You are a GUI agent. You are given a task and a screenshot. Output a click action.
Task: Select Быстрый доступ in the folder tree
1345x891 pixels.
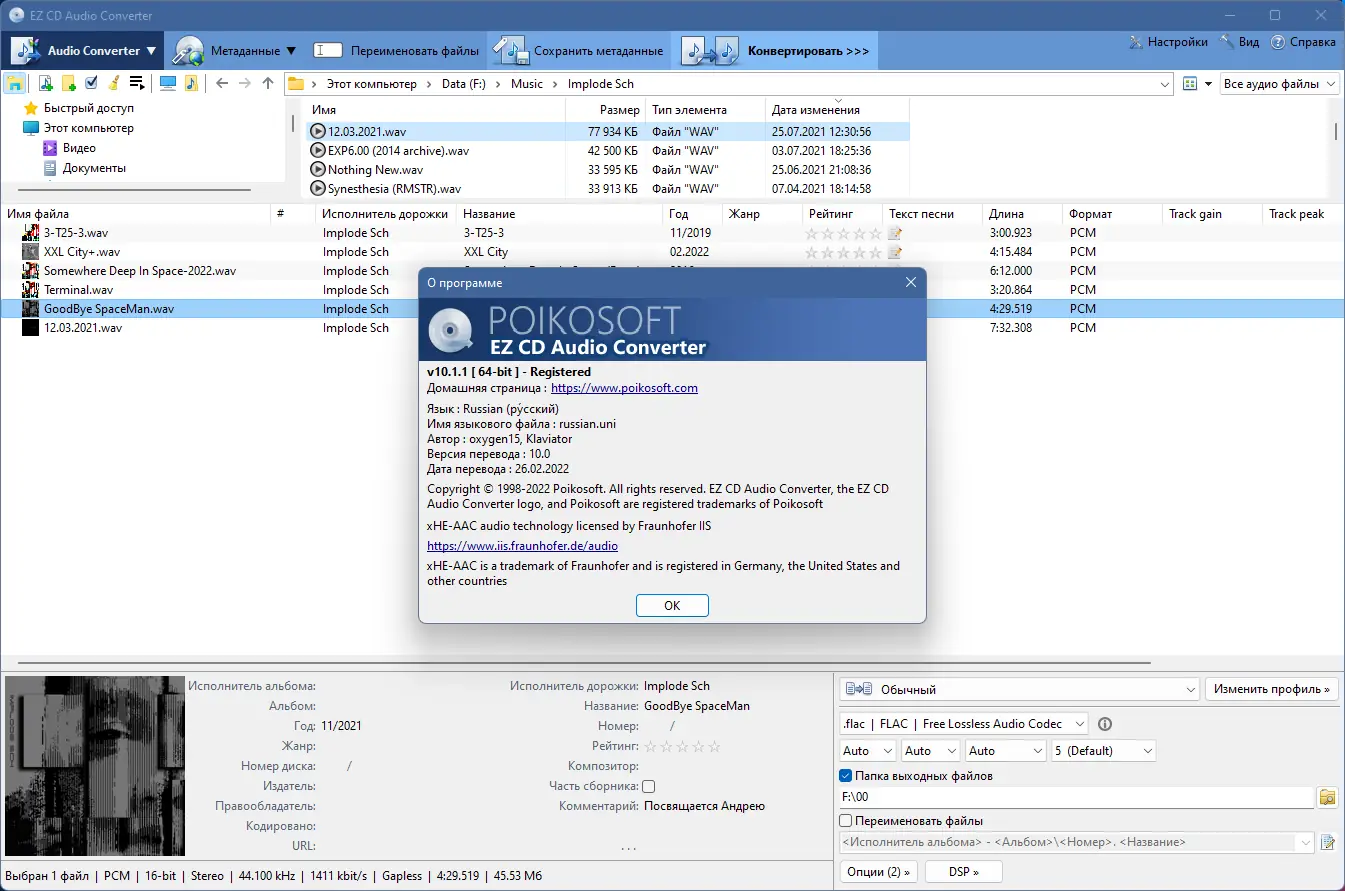tap(88, 108)
